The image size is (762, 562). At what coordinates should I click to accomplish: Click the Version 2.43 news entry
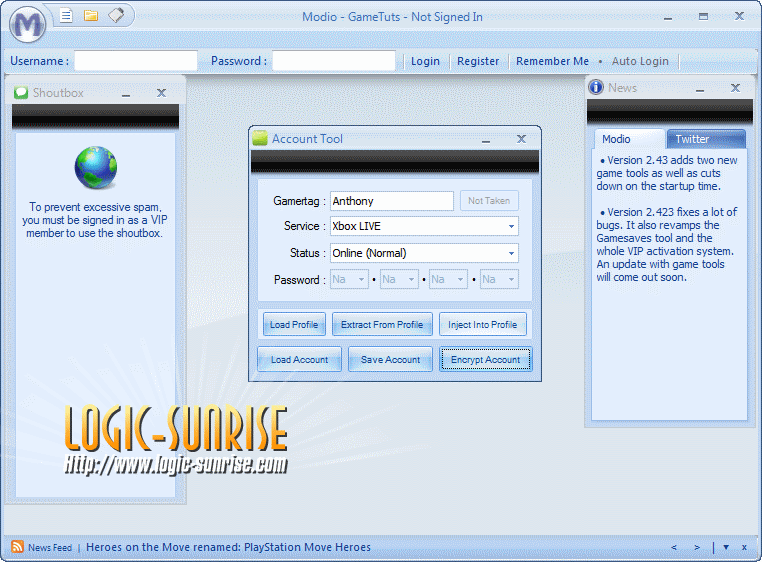tap(667, 173)
